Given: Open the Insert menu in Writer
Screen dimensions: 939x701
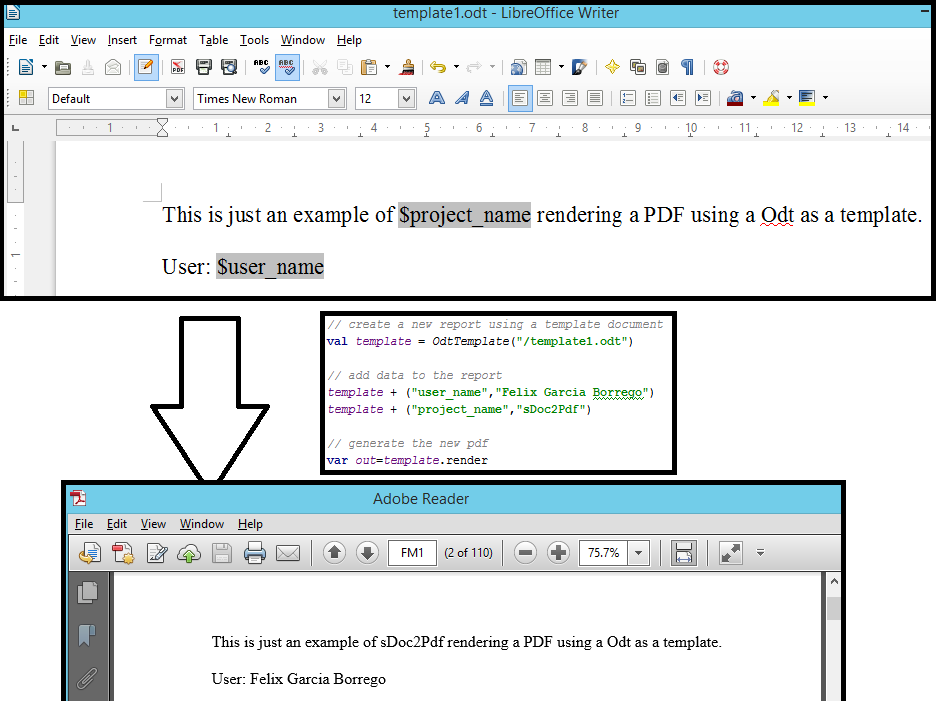Looking at the screenshot, I should (x=122, y=40).
